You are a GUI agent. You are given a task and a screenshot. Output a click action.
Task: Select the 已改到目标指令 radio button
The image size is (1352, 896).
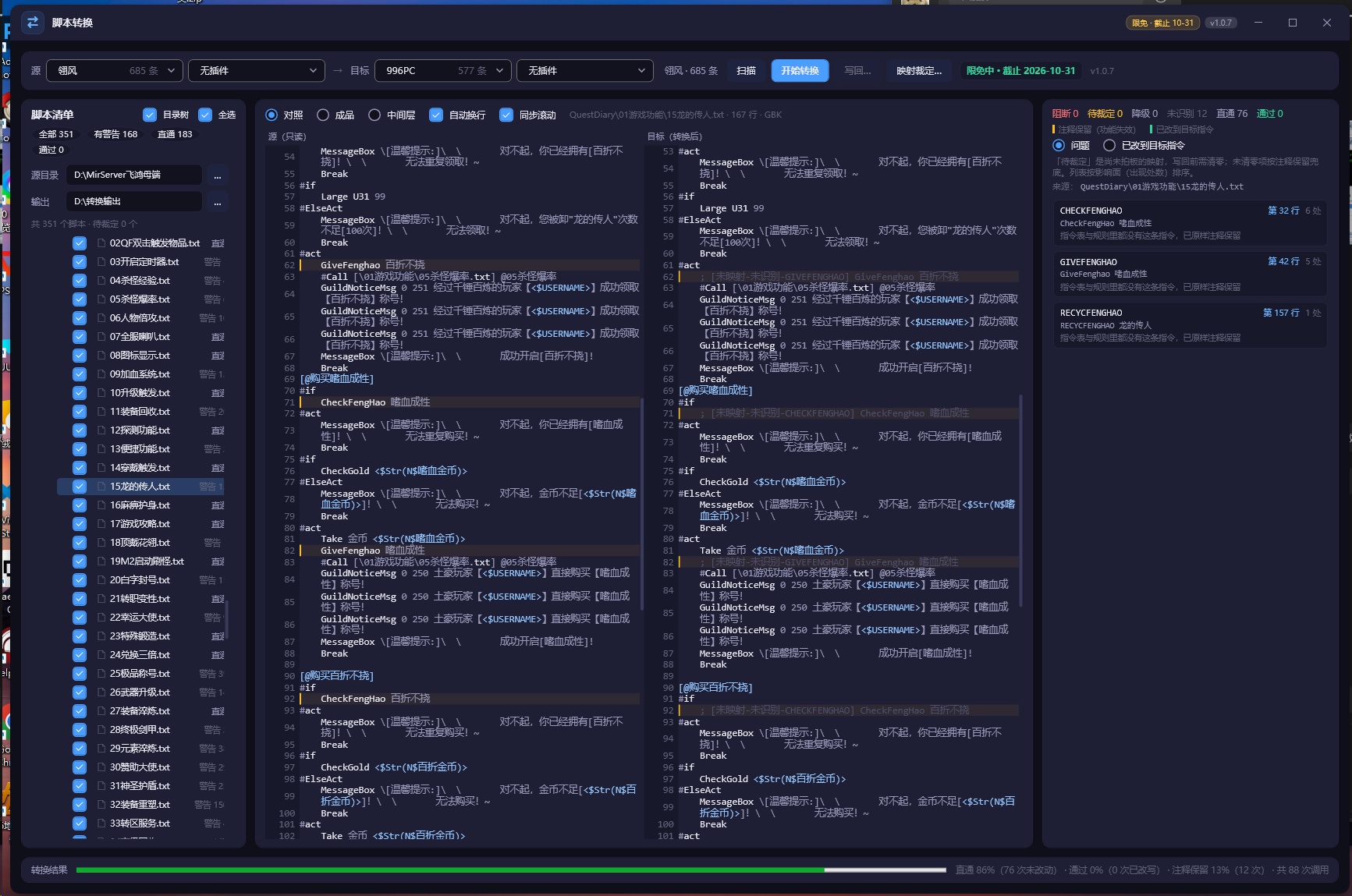pyautogui.click(x=1109, y=146)
